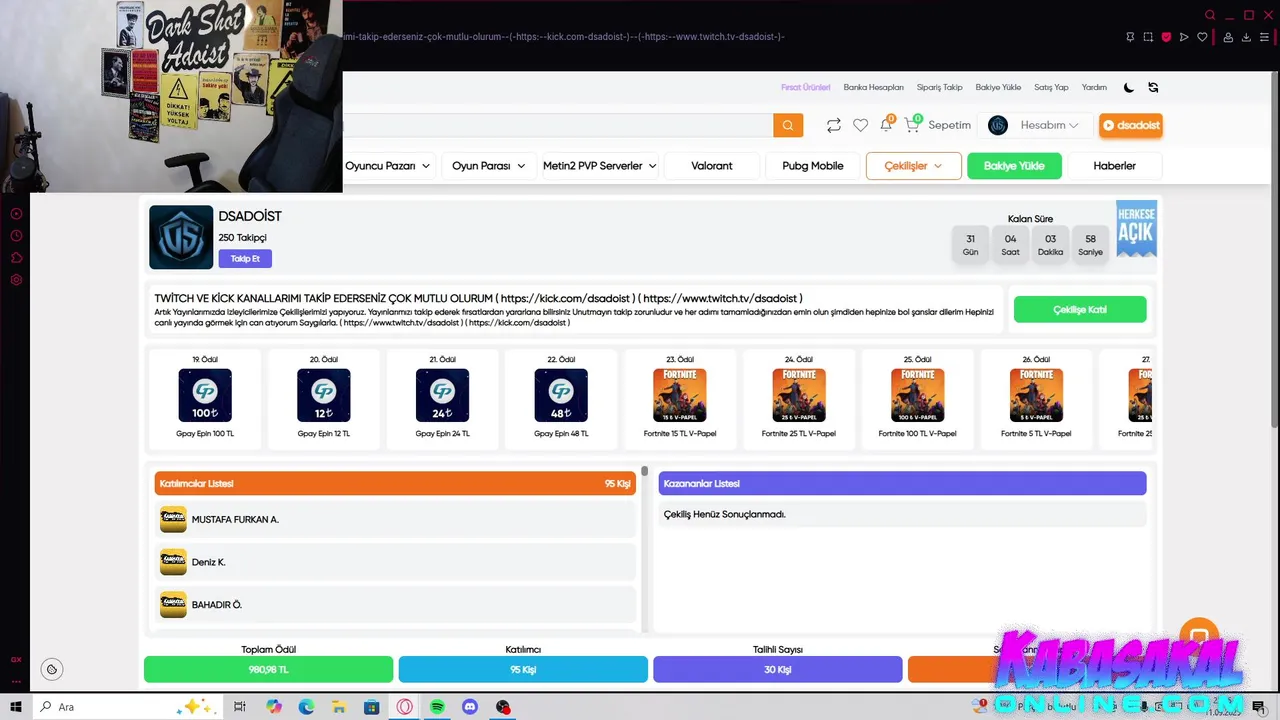Expand the Oyun Parası dropdown

tap(488, 166)
